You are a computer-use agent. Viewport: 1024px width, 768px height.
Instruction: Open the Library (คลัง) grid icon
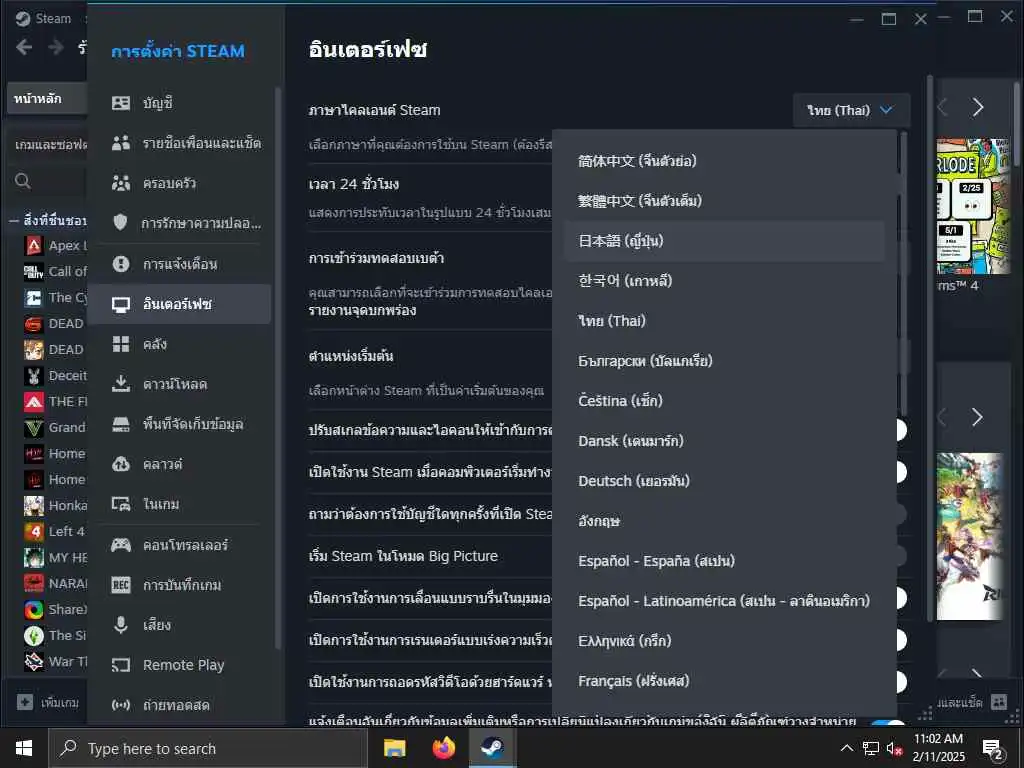(121, 344)
